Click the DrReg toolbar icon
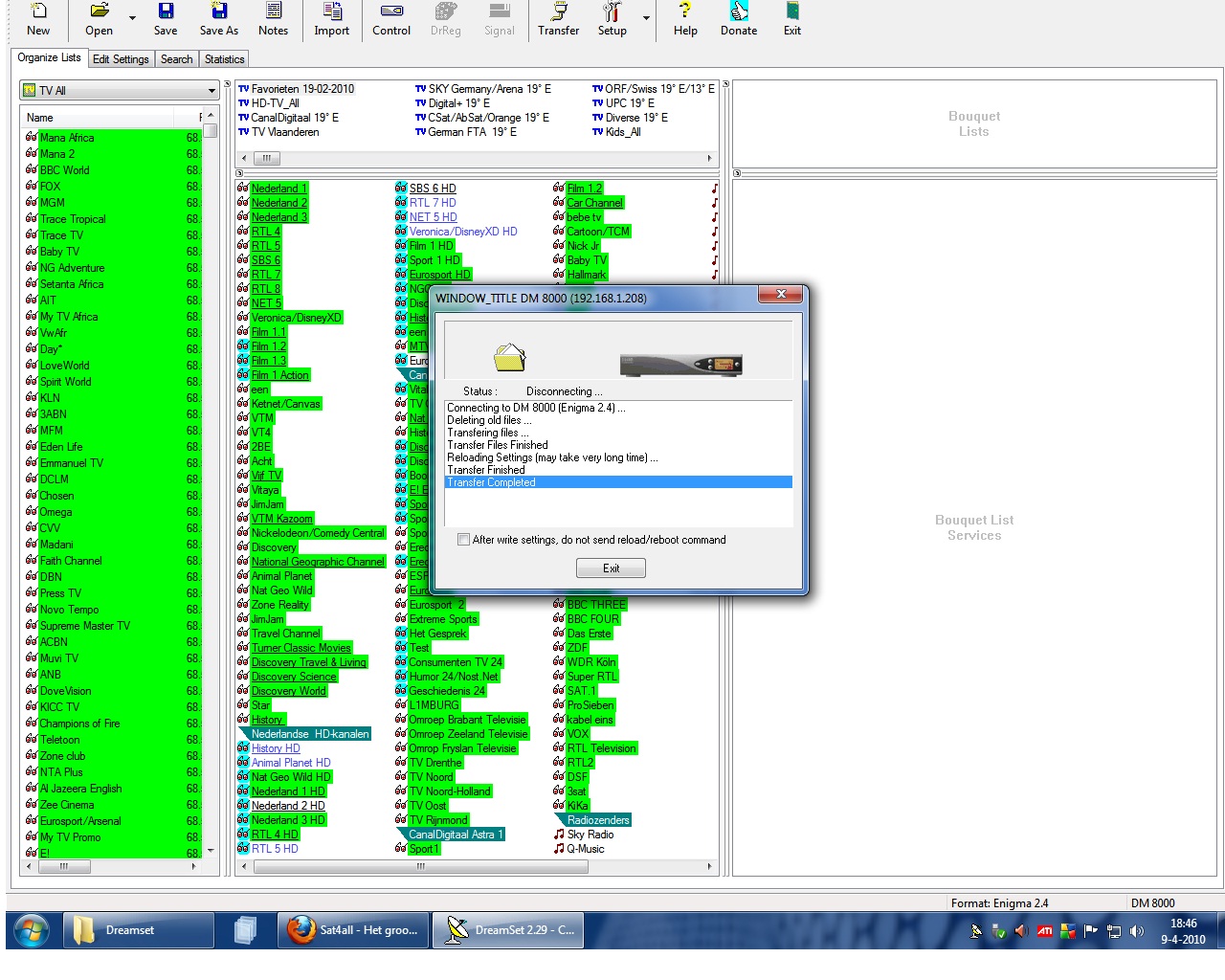The height and width of the screenshot is (980, 1225). (446, 19)
